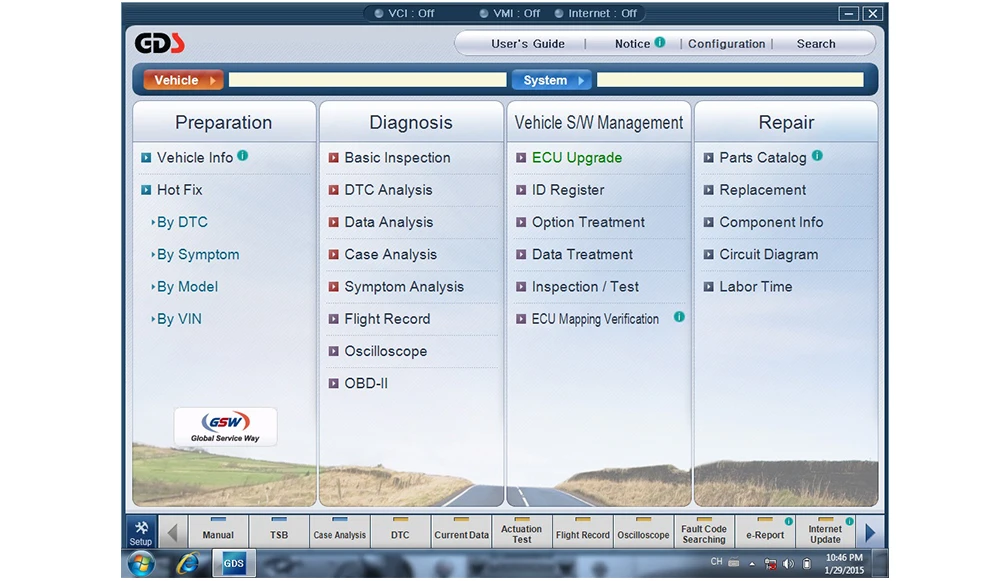Open the User's Guide menu item
Viewport: 1000px width, 581px height.
pos(527,43)
